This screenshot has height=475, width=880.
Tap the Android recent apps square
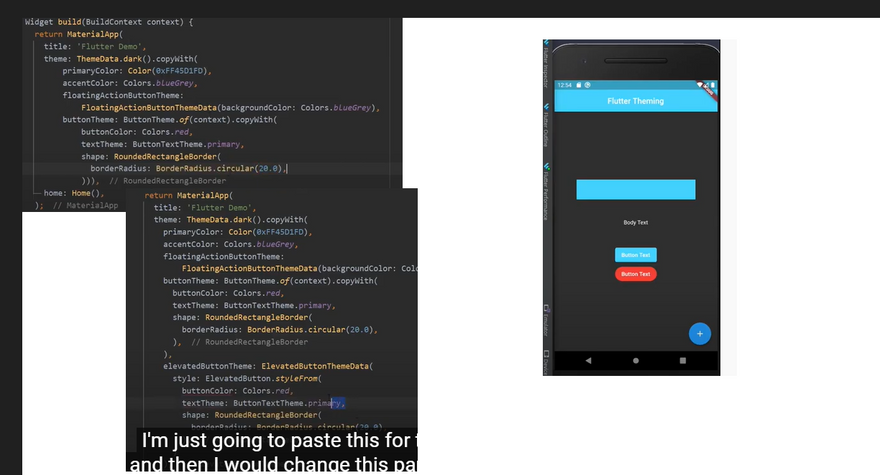coord(683,360)
